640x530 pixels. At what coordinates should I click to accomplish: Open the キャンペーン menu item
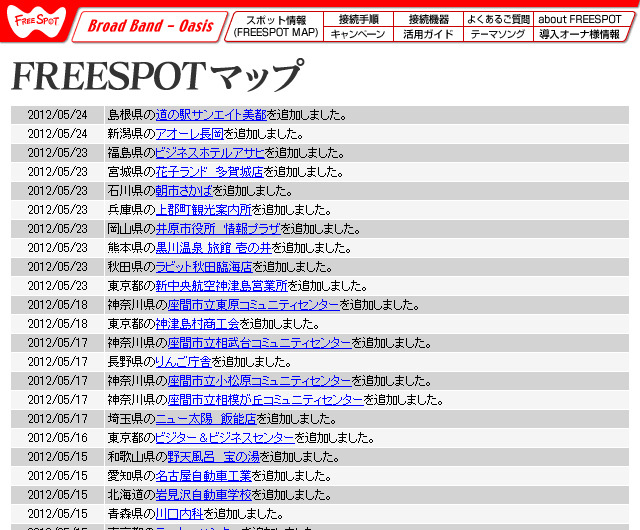pyautogui.click(x=358, y=34)
